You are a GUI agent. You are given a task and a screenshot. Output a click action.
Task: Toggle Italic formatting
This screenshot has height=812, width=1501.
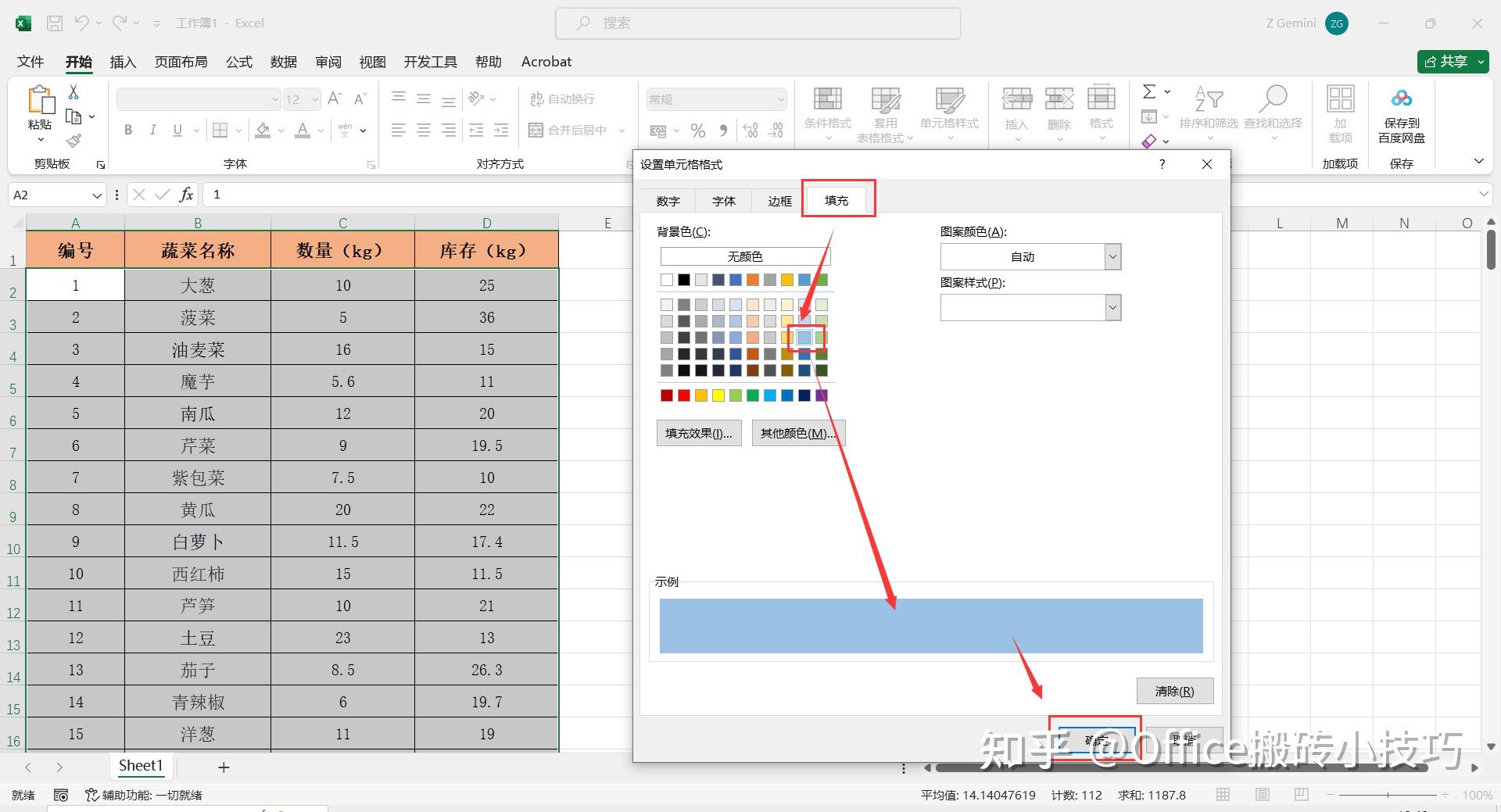pyautogui.click(x=153, y=130)
